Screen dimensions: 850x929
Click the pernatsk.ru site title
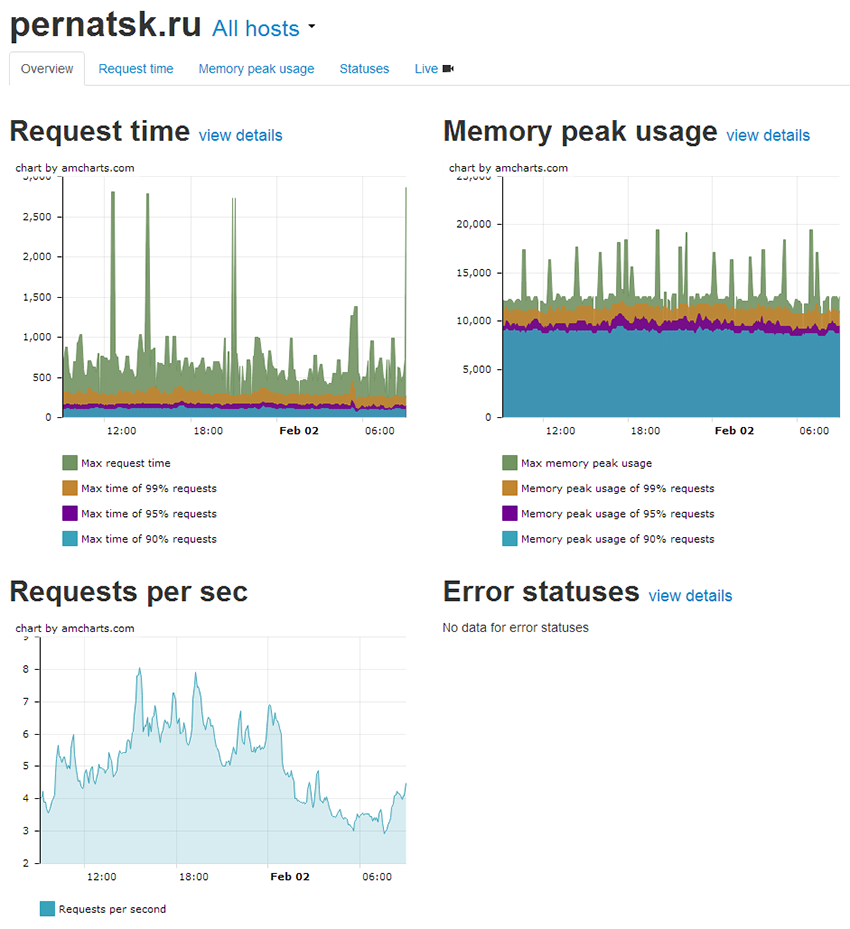105,25
